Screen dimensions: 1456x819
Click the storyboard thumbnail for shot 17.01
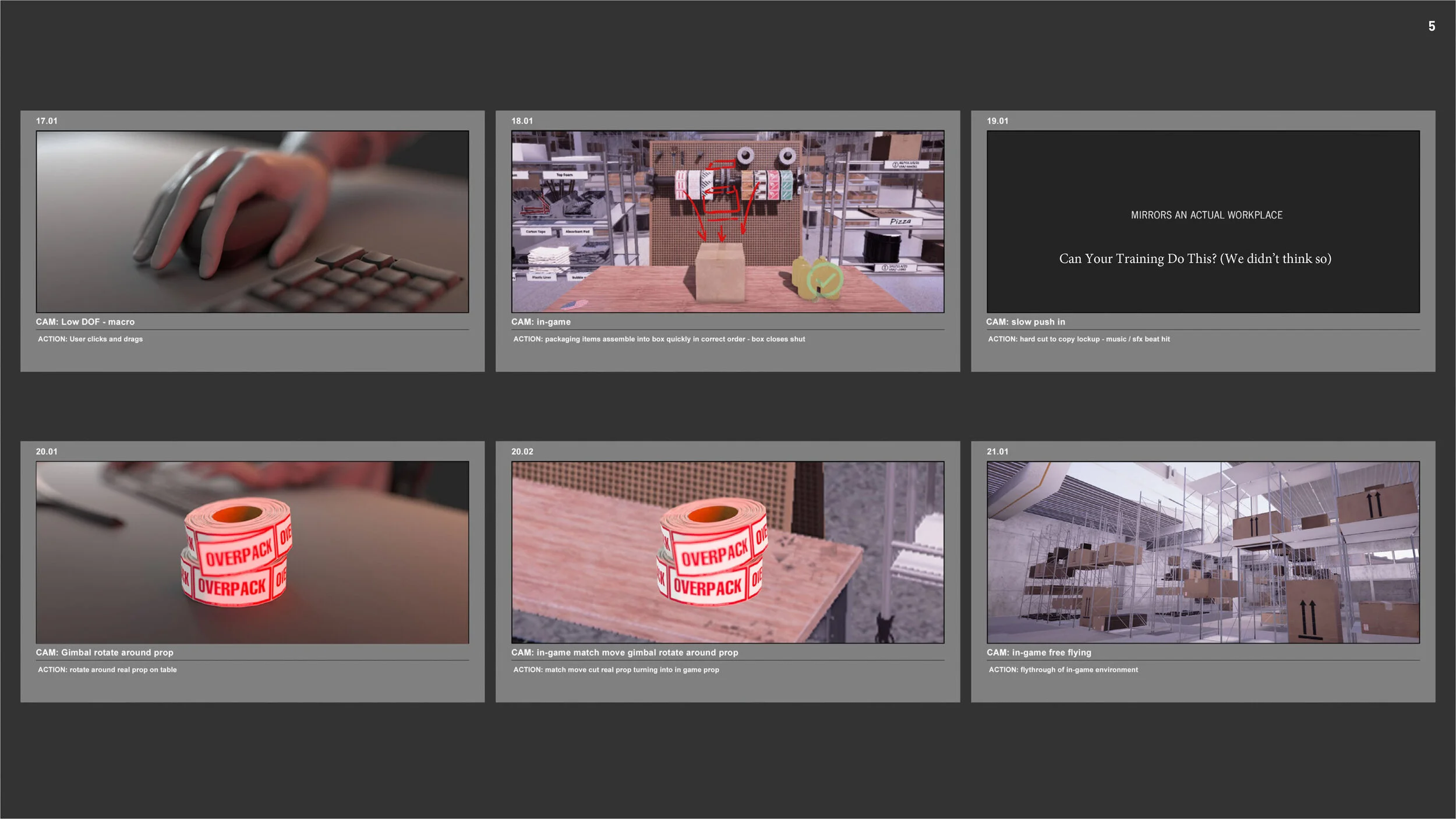[252, 221]
